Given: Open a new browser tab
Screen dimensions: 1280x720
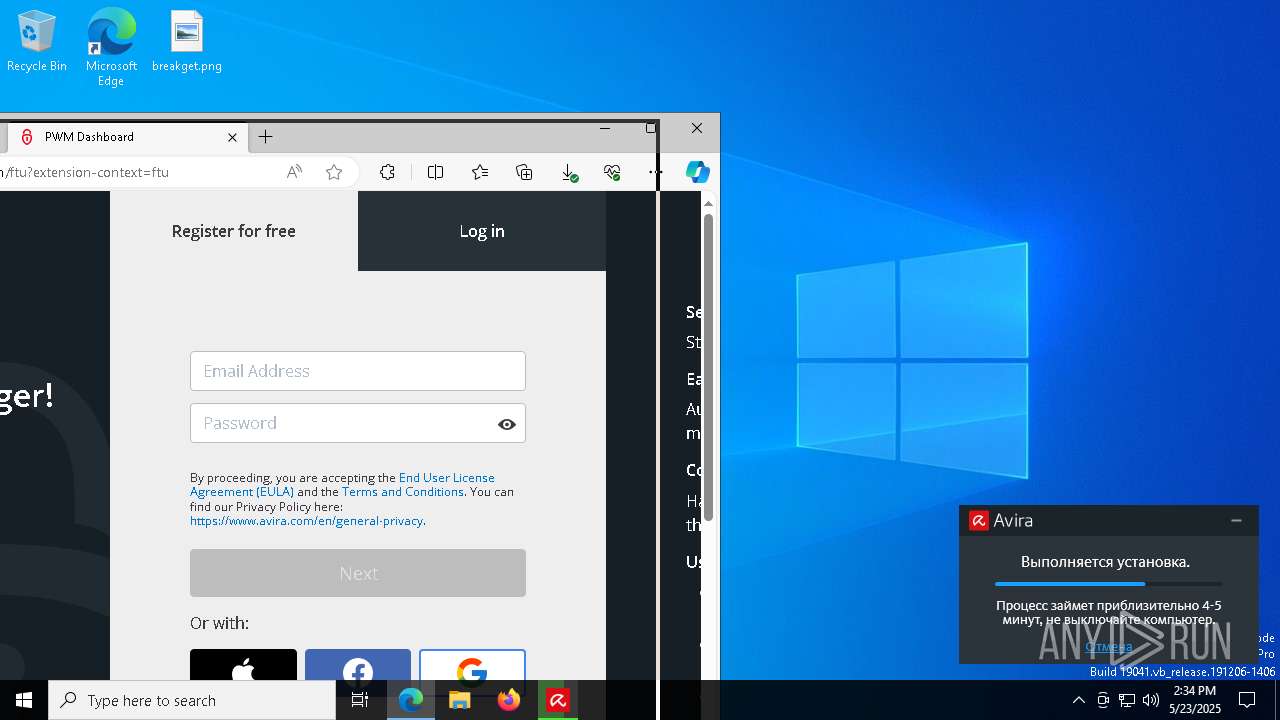Looking at the screenshot, I should tap(265, 137).
